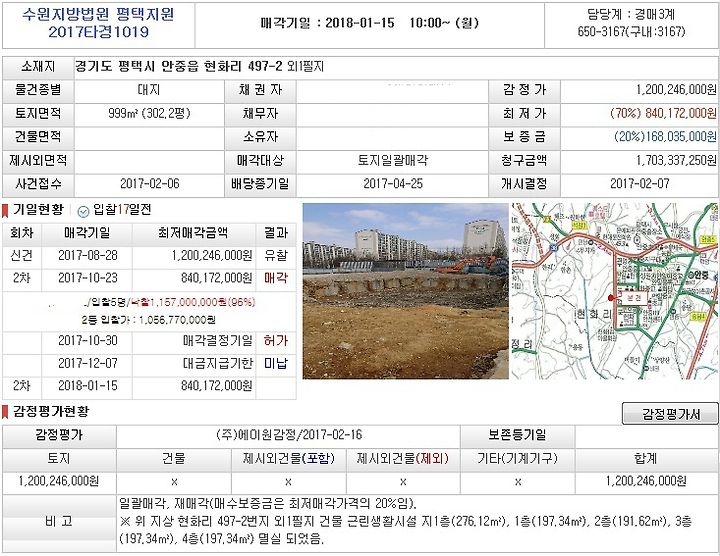Click court name 수원지방법원 평택지원
720x556 pixels.
pos(98,15)
